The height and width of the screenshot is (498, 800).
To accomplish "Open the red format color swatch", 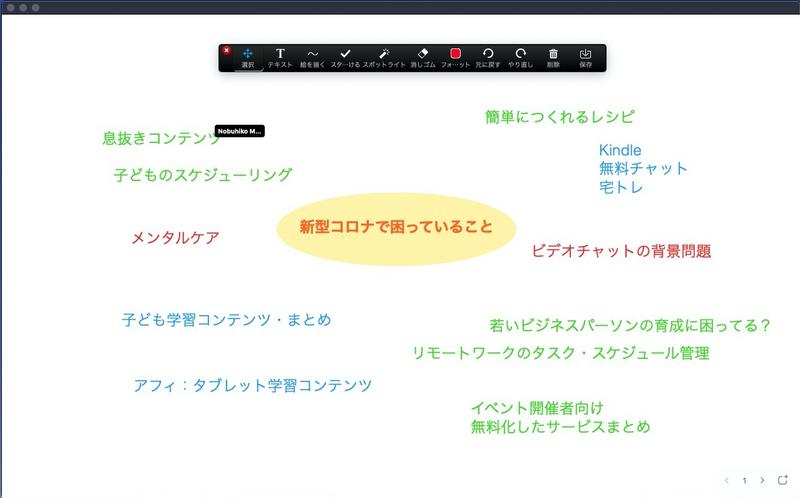I will click(x=456, y=54).
